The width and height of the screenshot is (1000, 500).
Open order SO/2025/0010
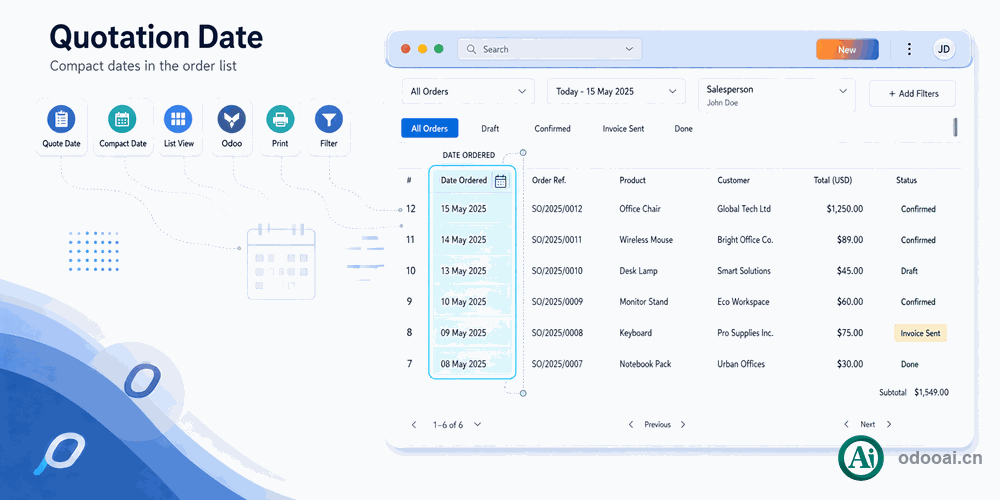(557, 270)
